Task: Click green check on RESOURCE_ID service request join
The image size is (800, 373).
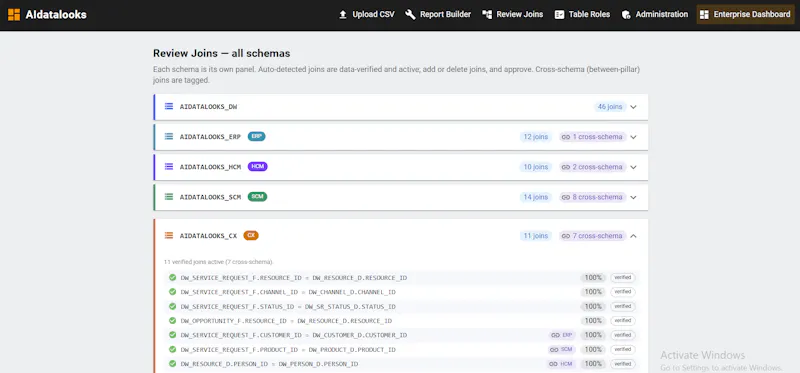Action: coord(172,278)
